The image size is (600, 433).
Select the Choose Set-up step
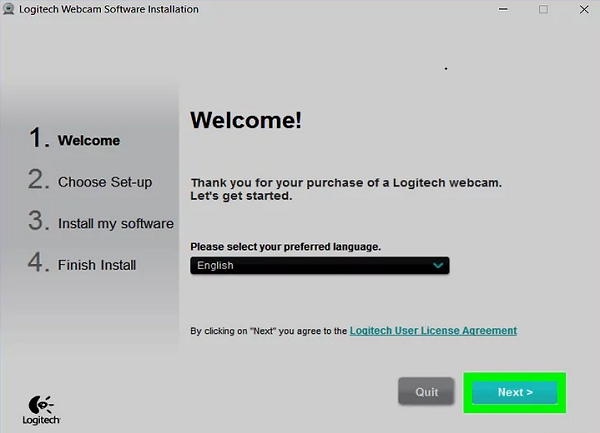[x=90, y=180]
